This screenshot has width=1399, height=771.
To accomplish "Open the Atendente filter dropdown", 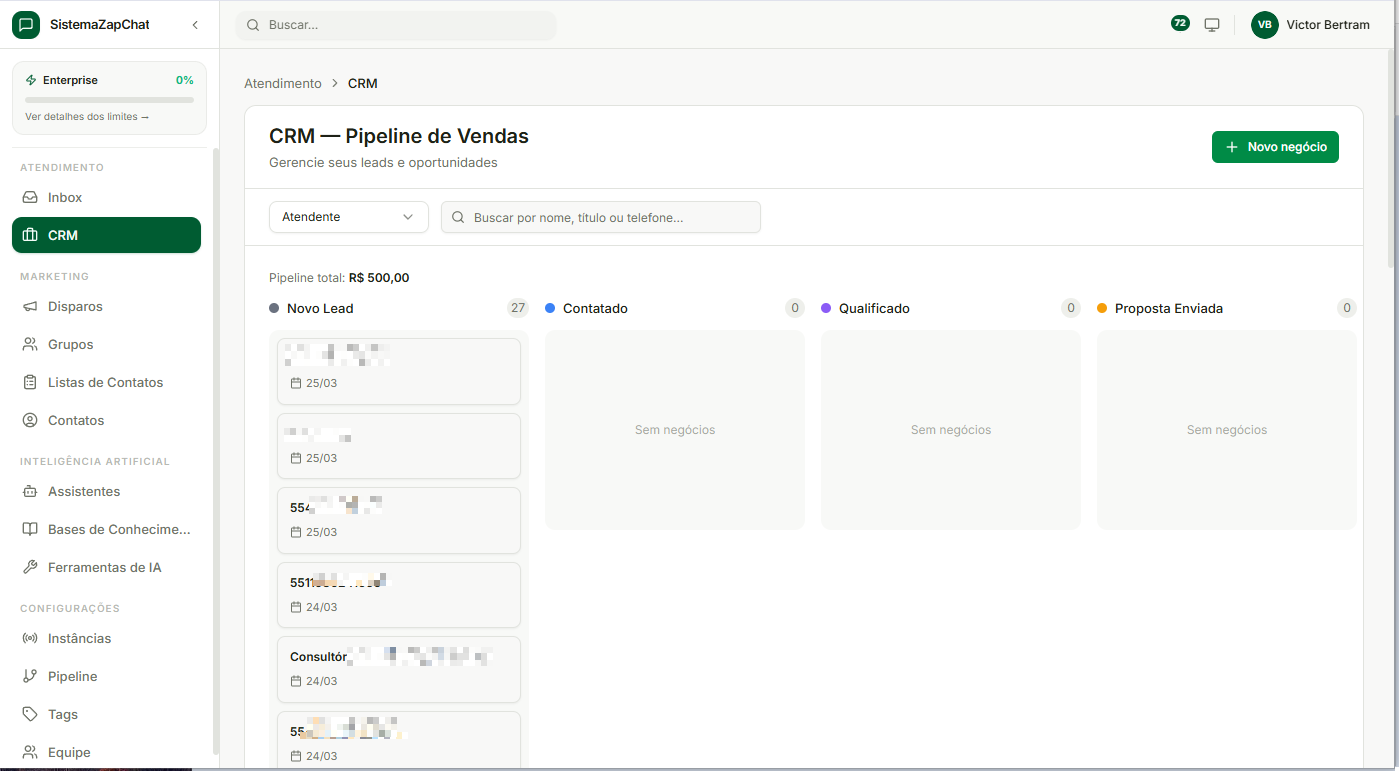I will [x=348, y=216].
